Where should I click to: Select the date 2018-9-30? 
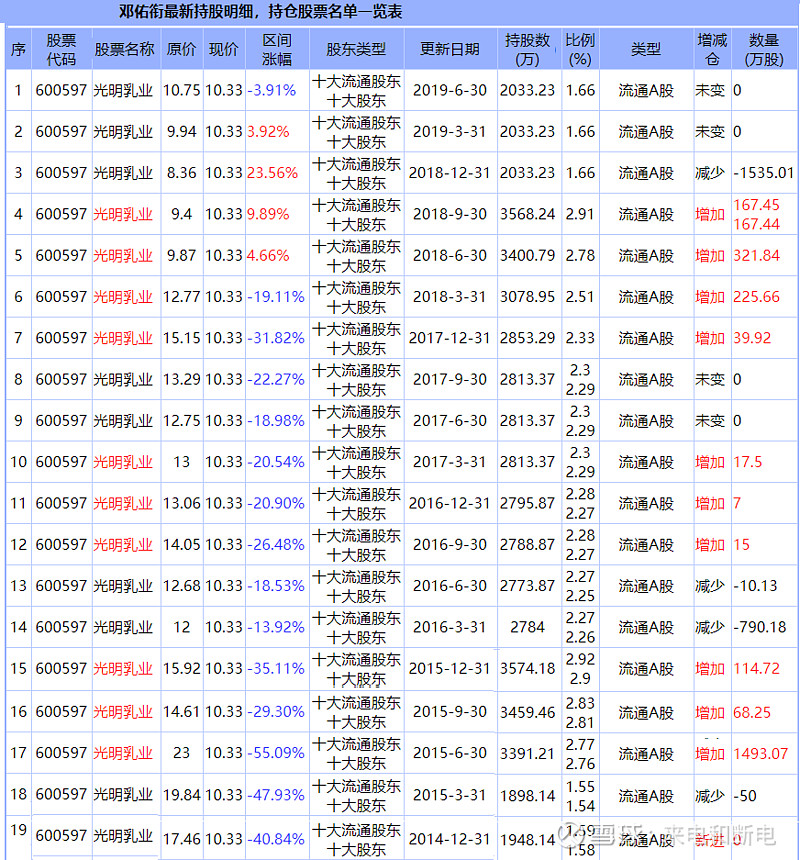click(450, 214)
